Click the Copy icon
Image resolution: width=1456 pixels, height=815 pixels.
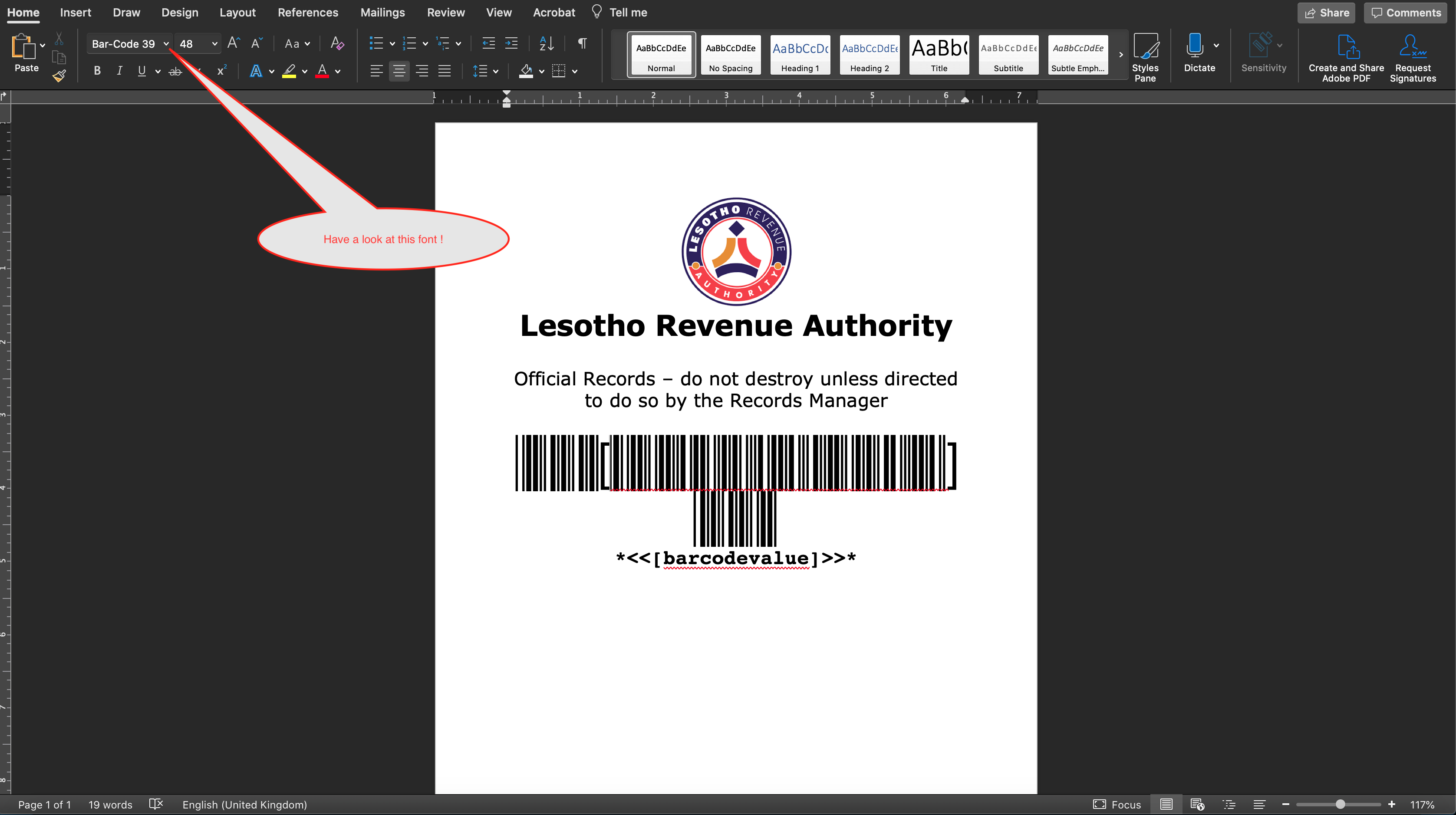(59, 57)
